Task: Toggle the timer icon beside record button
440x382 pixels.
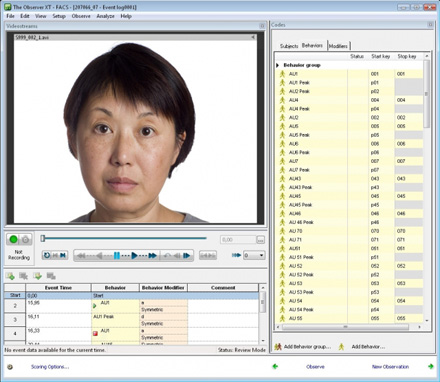Action: [26, 239]
